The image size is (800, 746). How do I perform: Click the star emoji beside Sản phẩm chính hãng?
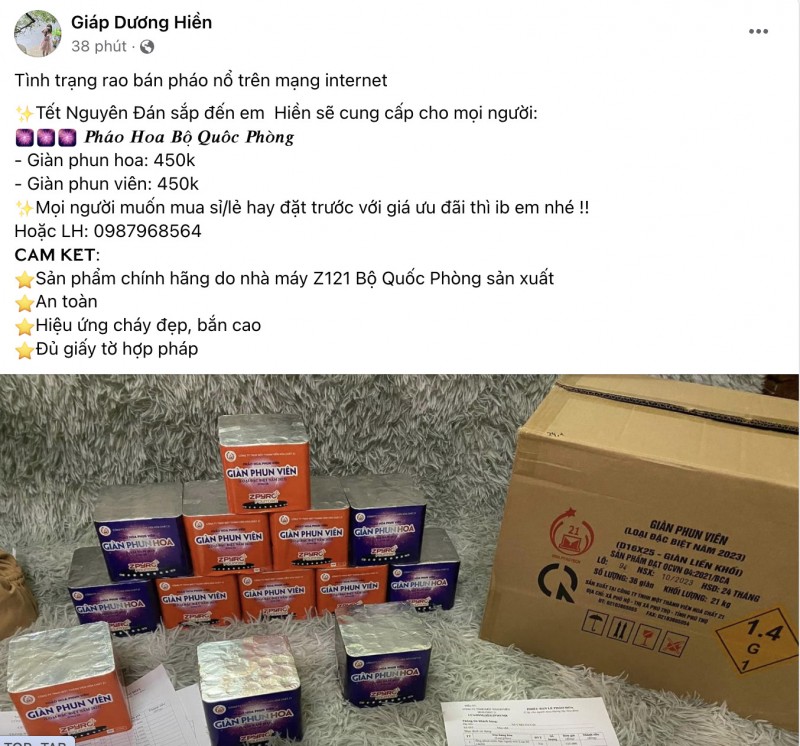point(24,280)
